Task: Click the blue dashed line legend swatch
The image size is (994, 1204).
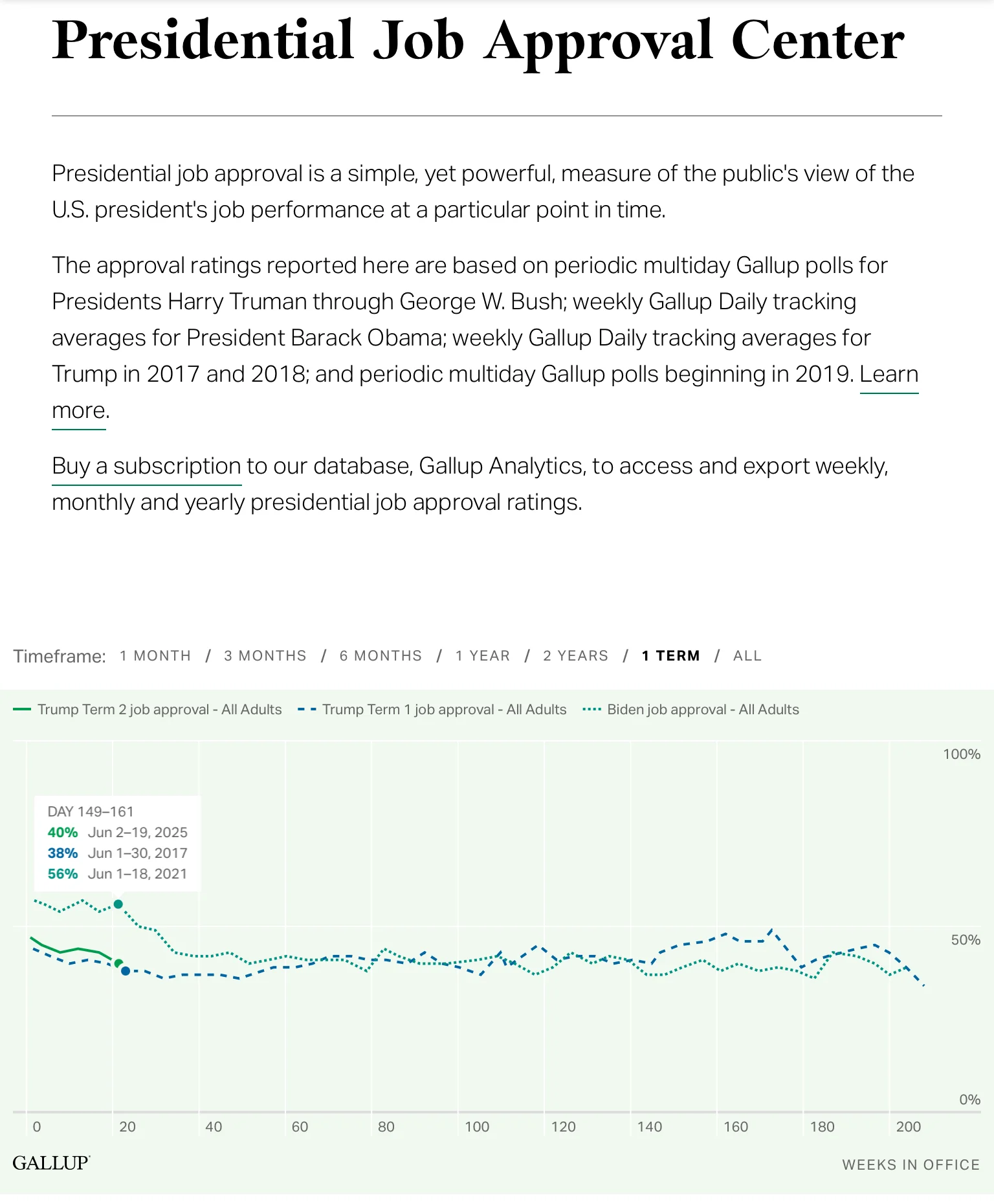Action: 307,710
